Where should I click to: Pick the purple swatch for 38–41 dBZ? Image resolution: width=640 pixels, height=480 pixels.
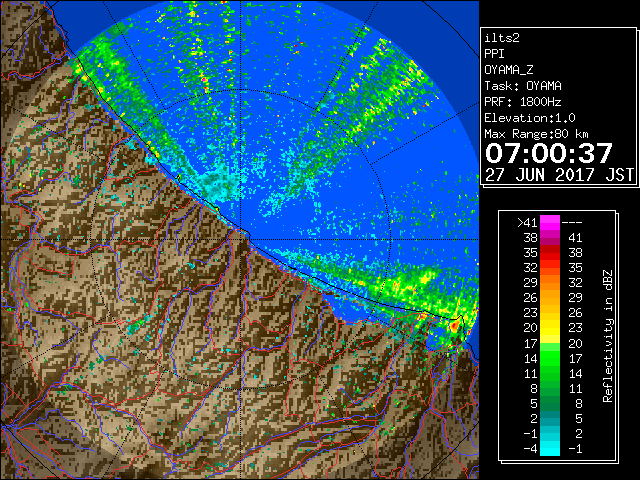(x=550, y=238)
